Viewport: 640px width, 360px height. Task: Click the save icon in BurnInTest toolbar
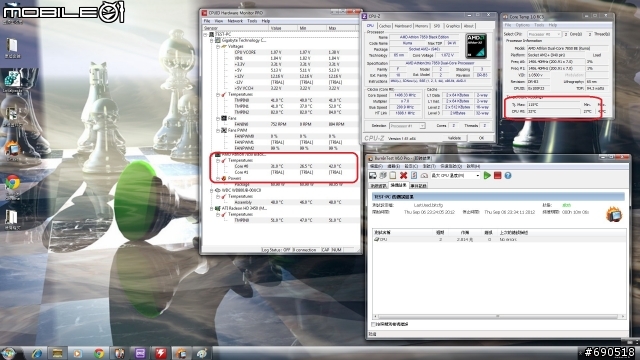tap(373, 176)
